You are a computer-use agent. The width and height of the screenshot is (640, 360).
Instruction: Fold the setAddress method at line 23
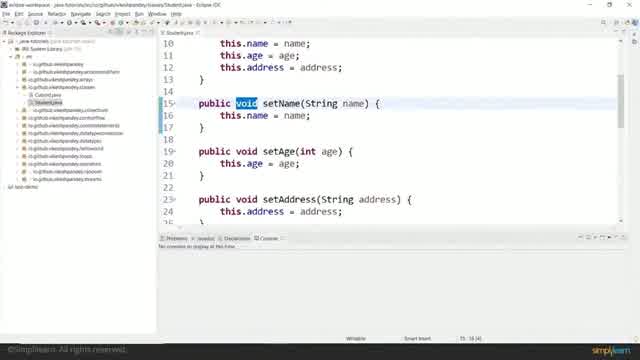point(175,200)
